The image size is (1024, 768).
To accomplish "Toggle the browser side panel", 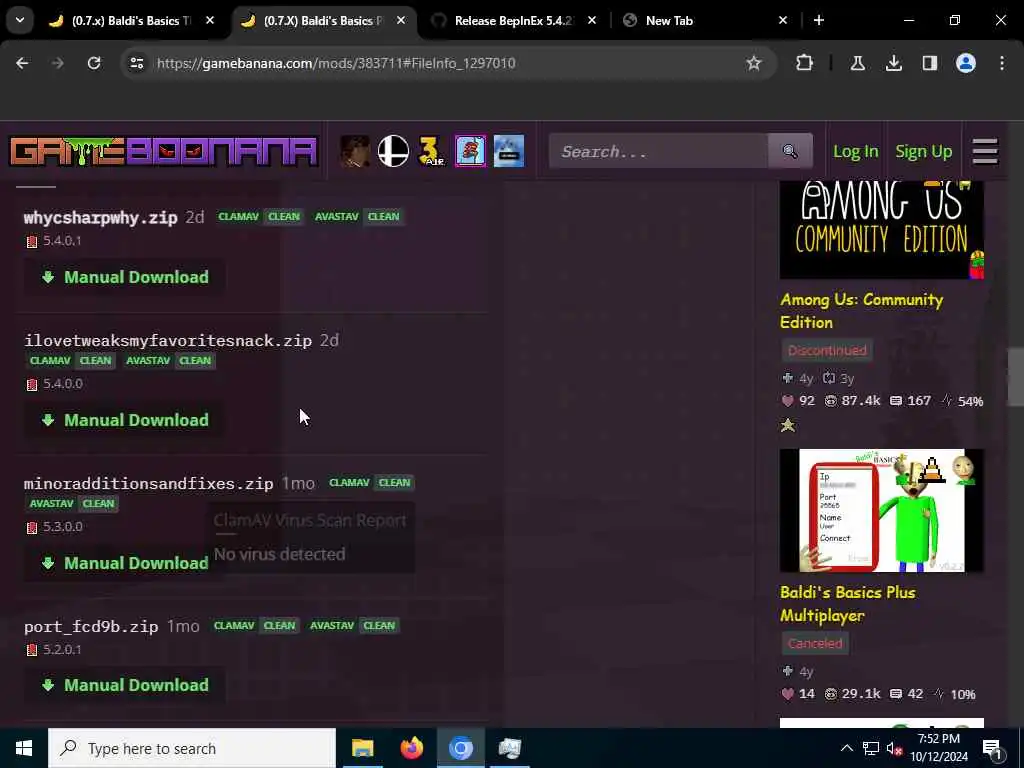I will point(930,63).
